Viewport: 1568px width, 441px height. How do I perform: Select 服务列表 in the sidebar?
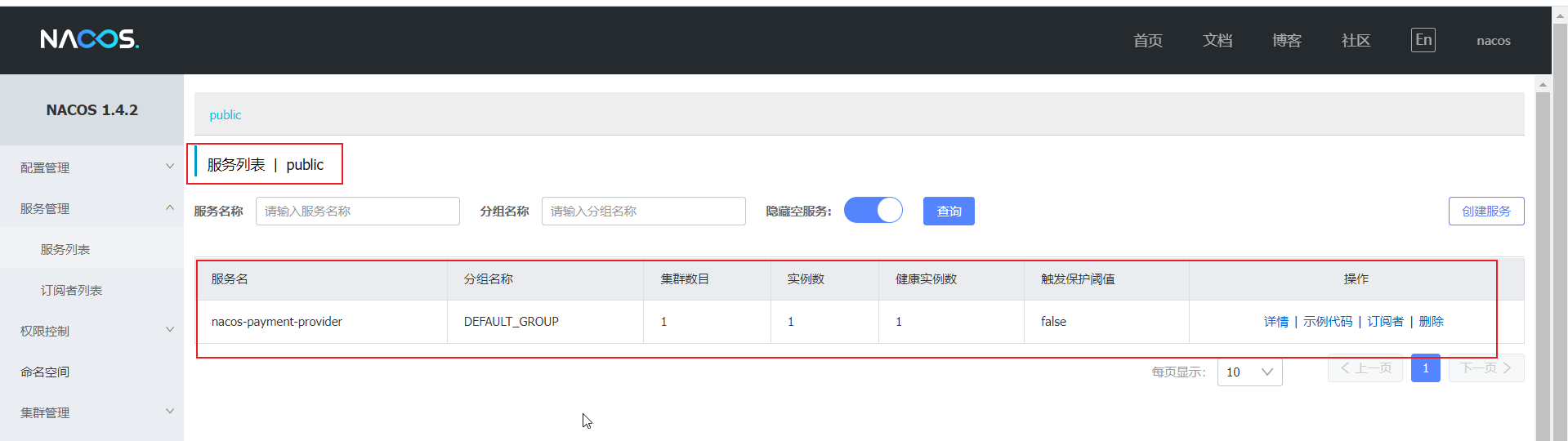pos(92,249)
